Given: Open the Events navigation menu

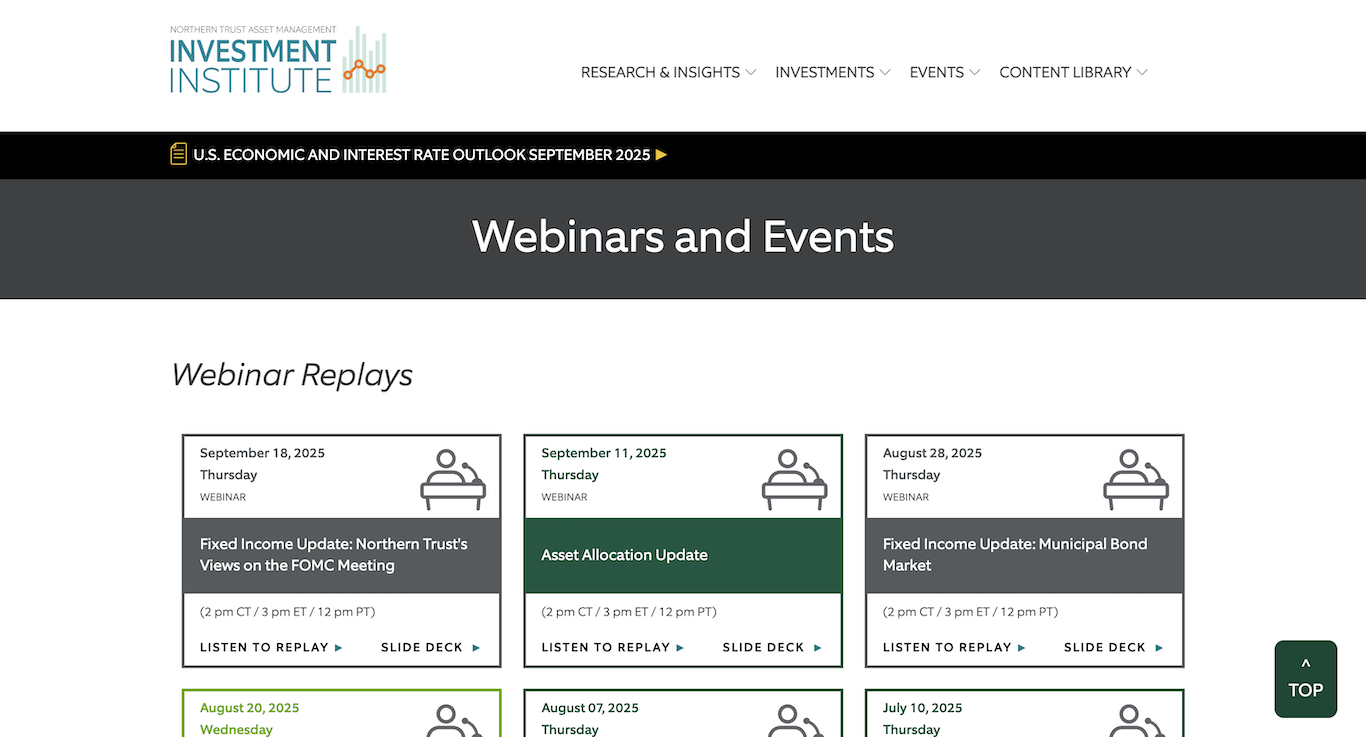Looking at the screenshot, I should [x=944, y=72].
